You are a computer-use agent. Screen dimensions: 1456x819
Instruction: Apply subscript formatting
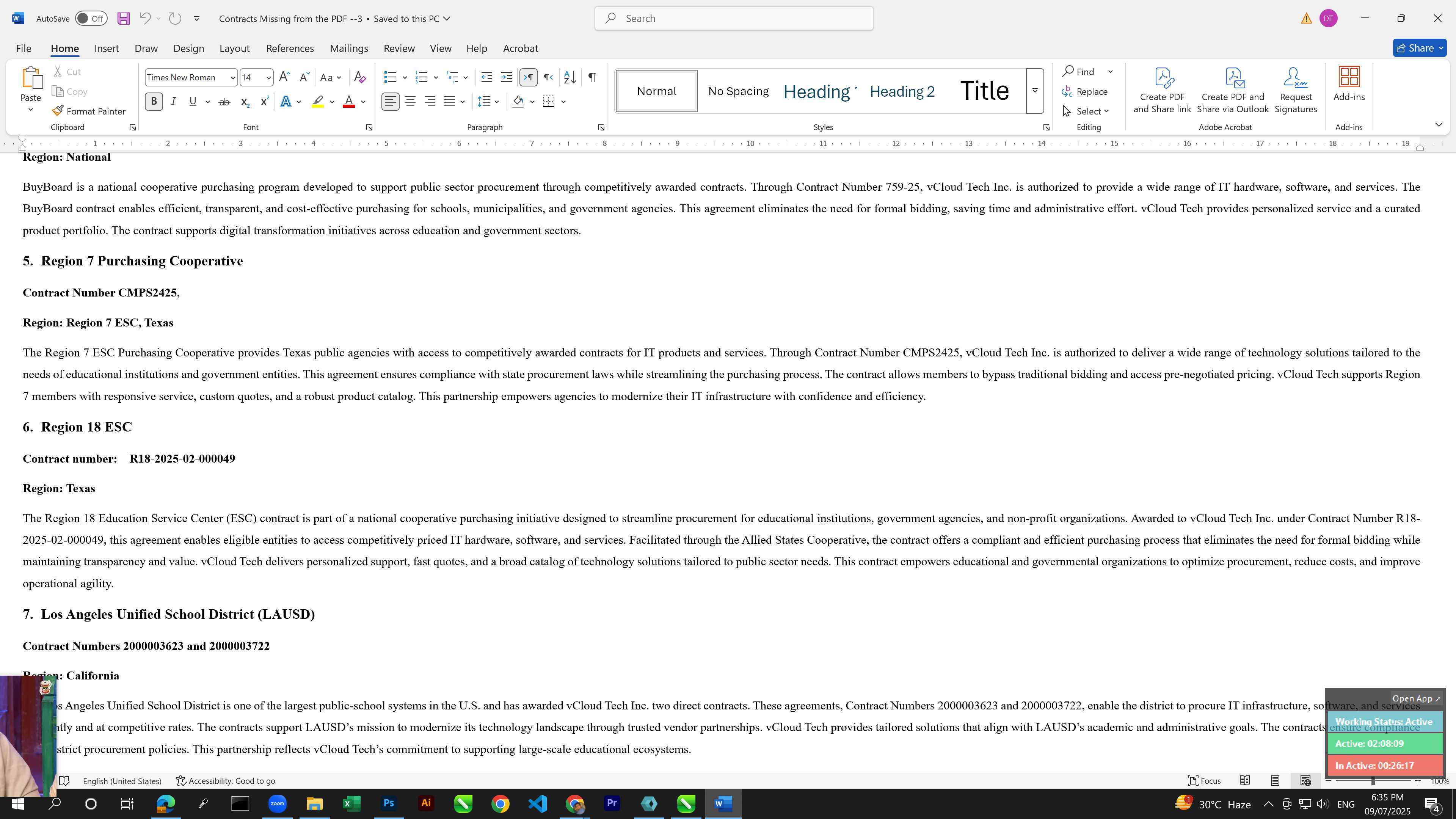click(245, 102)
